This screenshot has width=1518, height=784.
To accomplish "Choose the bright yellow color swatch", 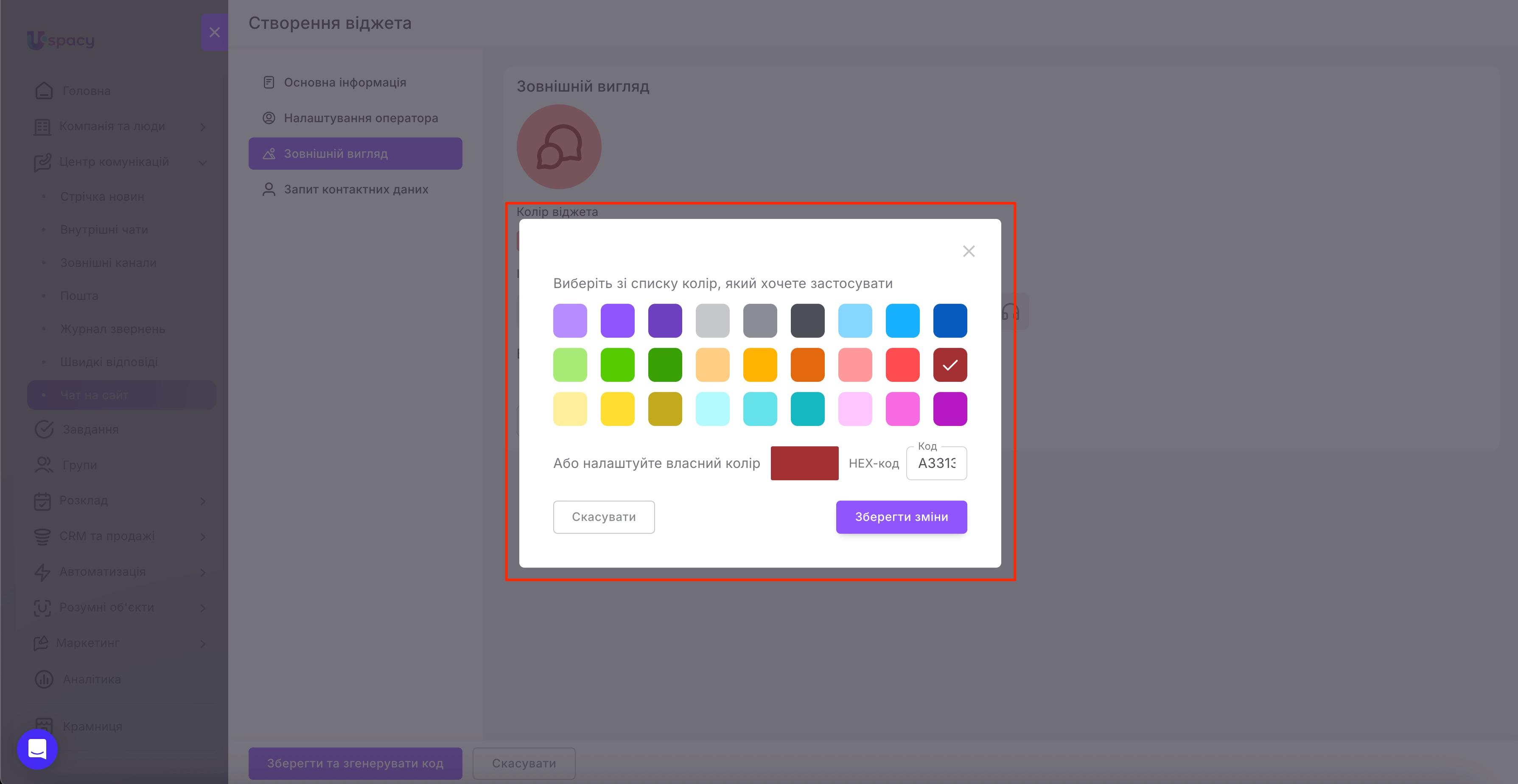I will point(618,409).
